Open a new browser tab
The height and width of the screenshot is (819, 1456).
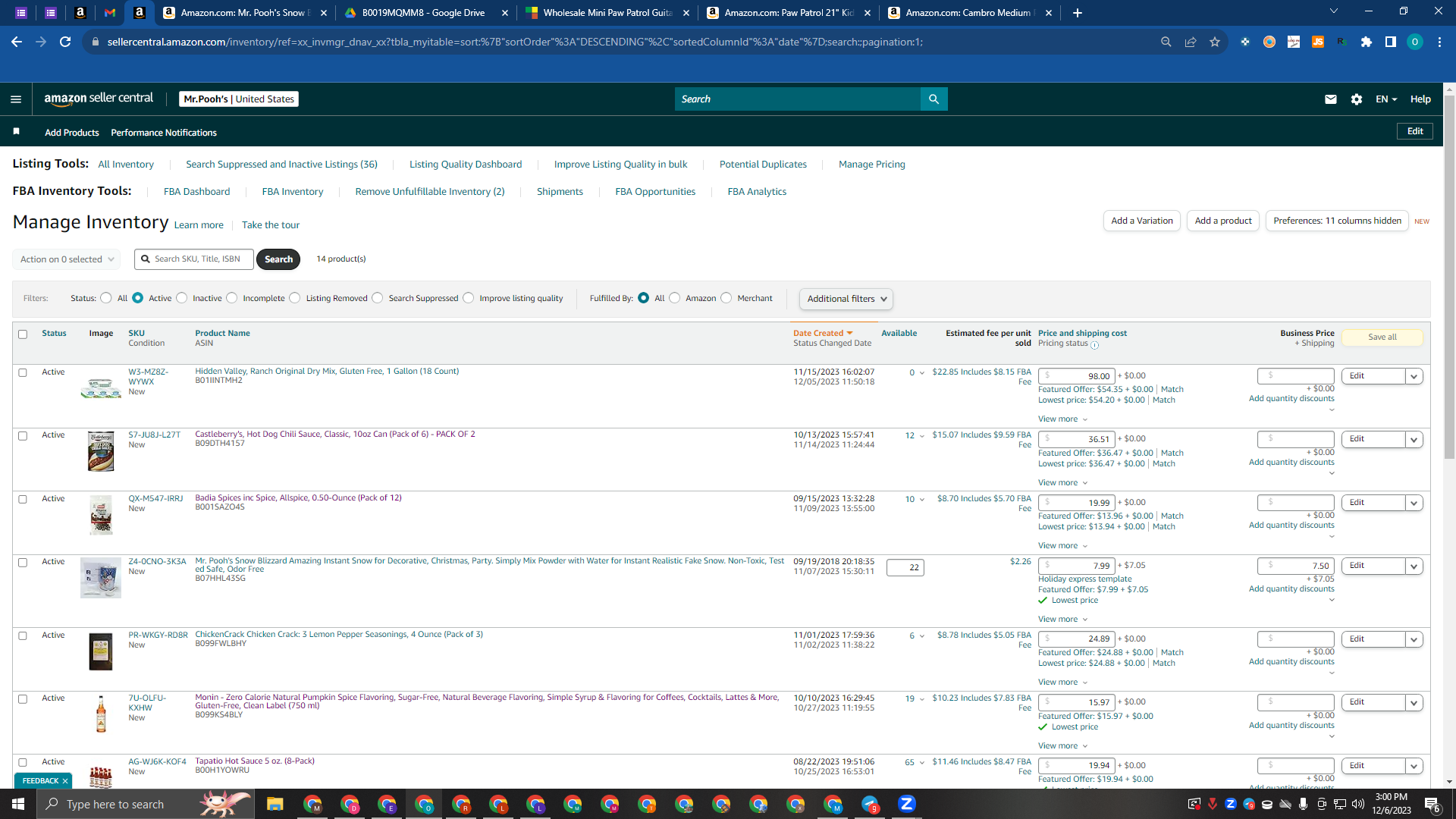[1078, 13]
